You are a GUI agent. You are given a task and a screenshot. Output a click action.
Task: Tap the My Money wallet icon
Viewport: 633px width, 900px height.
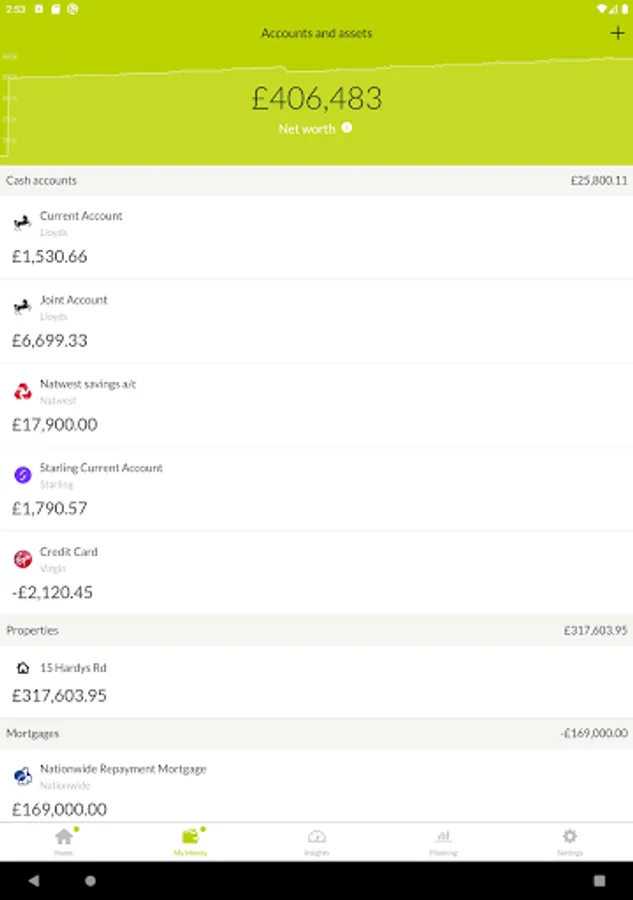click(190, 837)
